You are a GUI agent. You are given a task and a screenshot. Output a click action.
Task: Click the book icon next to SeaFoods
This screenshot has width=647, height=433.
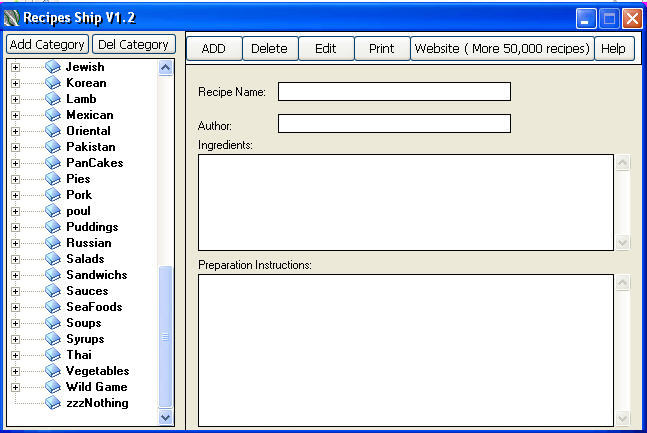(53, 307)
